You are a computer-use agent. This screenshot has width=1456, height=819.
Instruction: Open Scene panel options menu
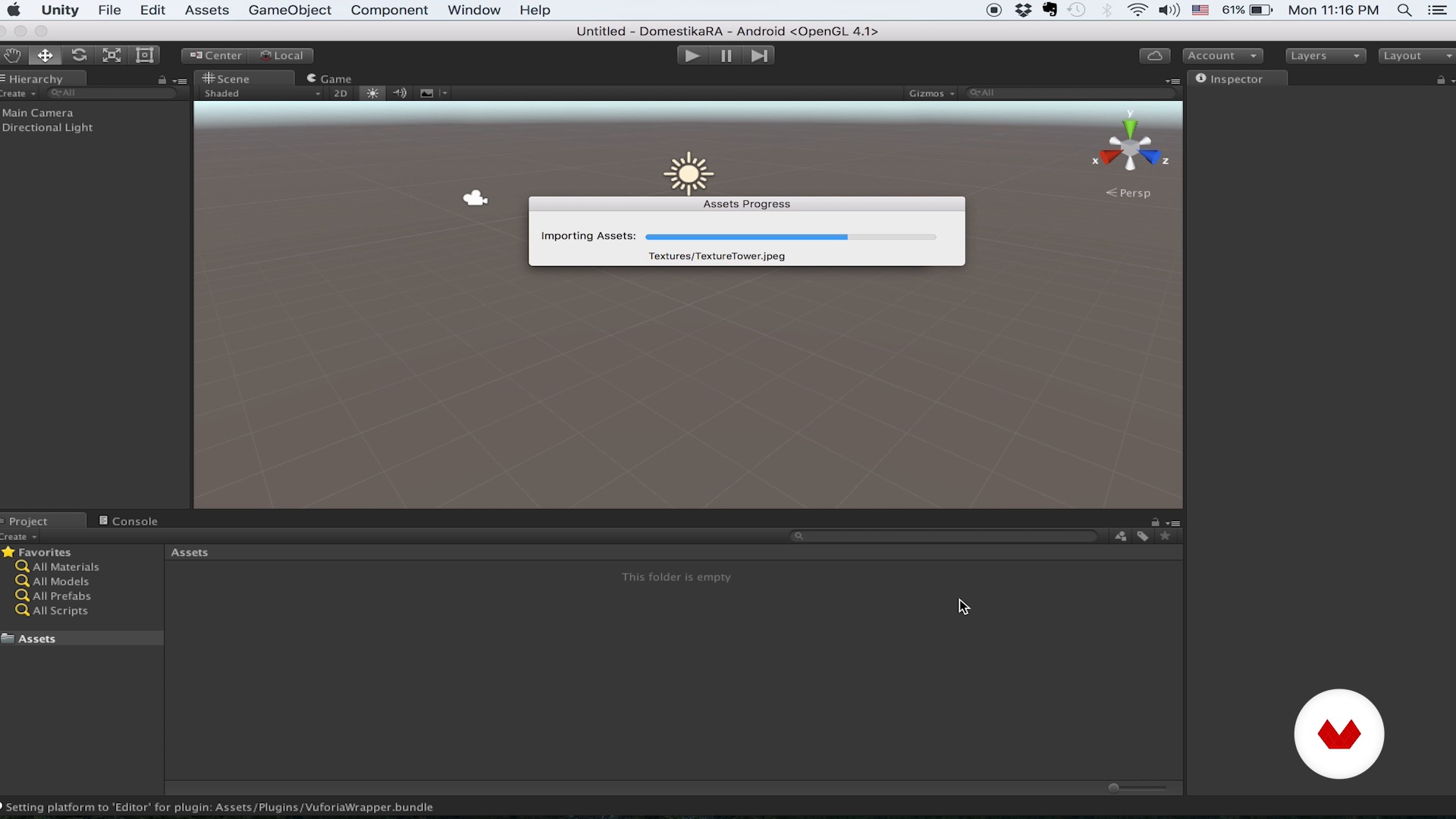pyautogui.click(x=1172, y=80)
